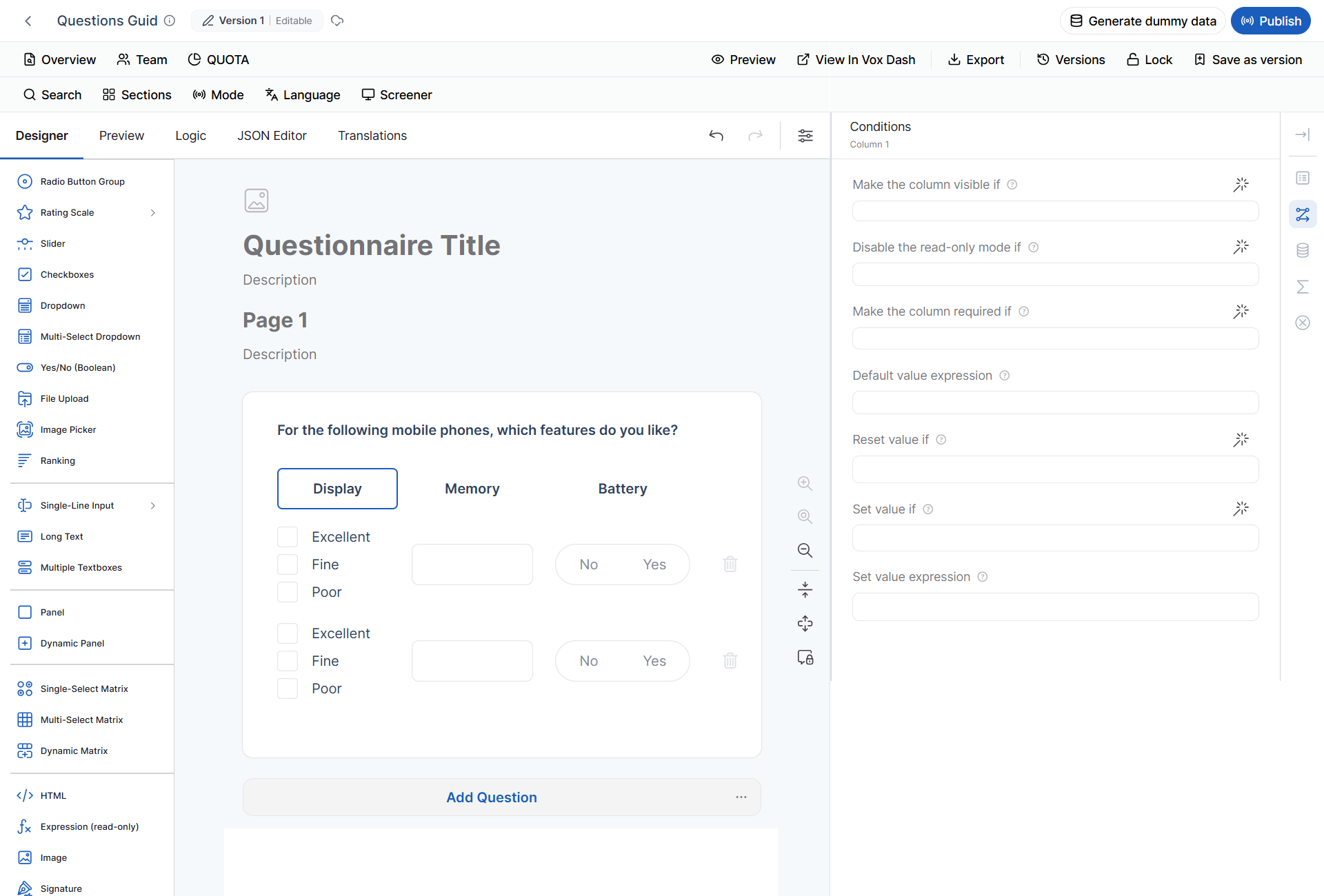Collapse the property panel arrow icon

pyautogui.click(x=1302, y=135)
